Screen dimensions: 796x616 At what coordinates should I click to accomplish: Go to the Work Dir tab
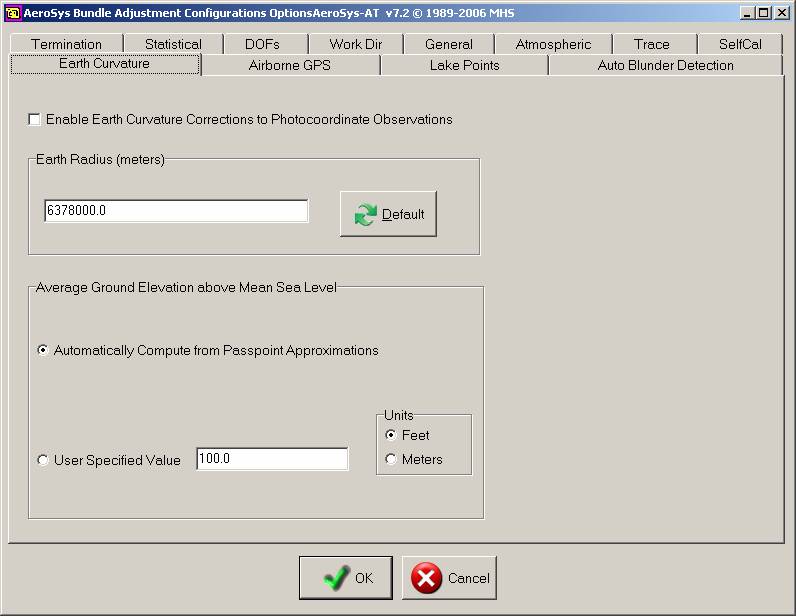[355, 44]
